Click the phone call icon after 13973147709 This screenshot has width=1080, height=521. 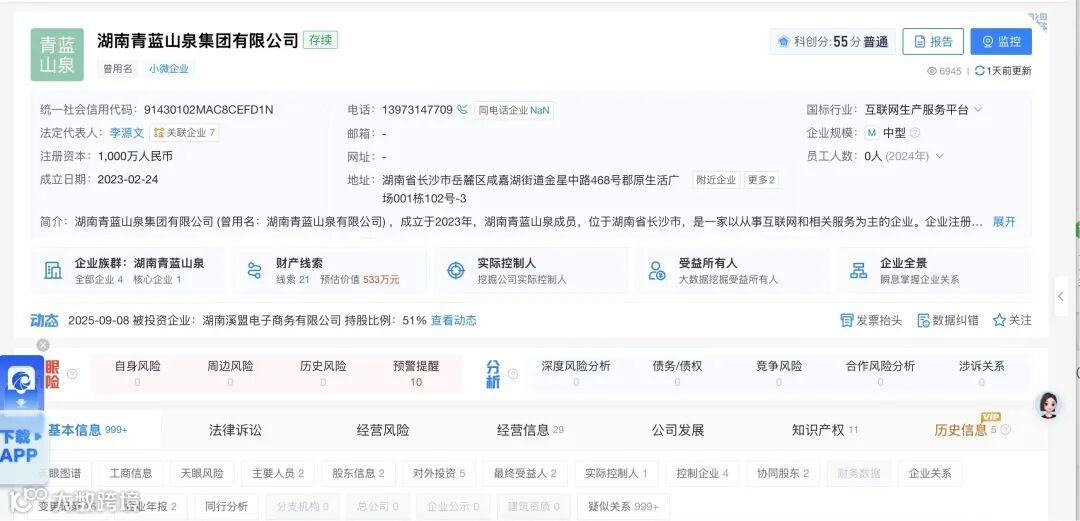462,110
